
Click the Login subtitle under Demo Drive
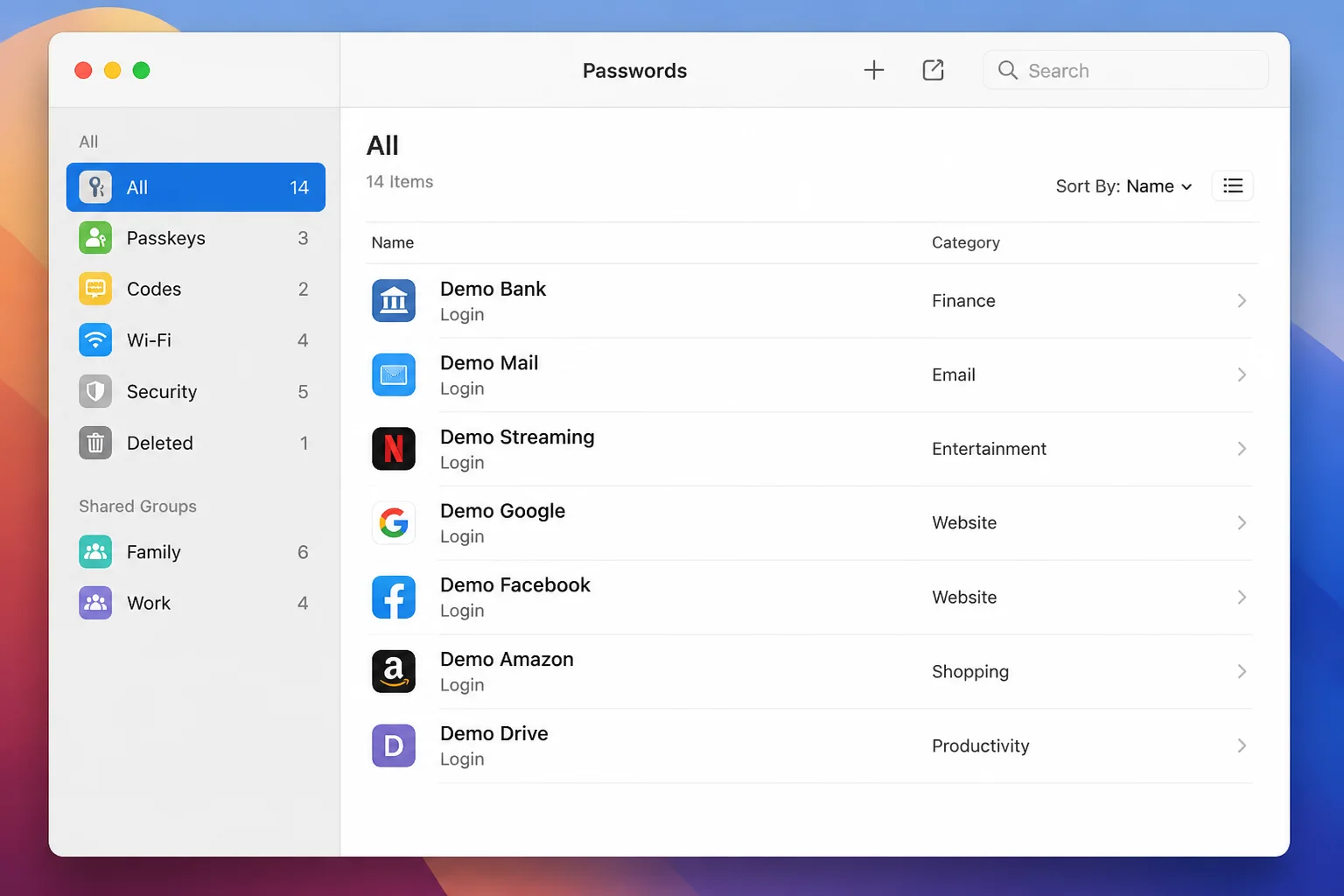[x=462, y=759]
